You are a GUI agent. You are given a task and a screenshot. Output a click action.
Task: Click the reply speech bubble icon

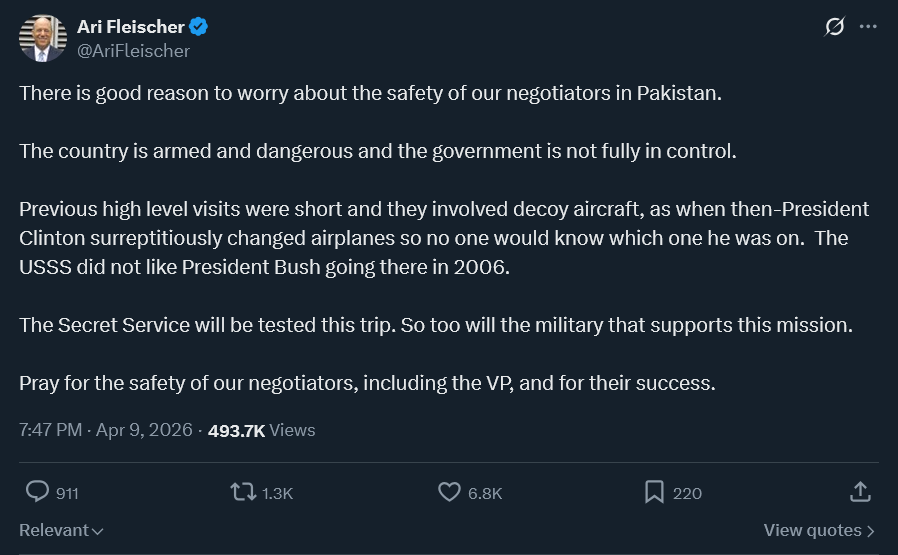pyautogui.click(x=37, y=492)
